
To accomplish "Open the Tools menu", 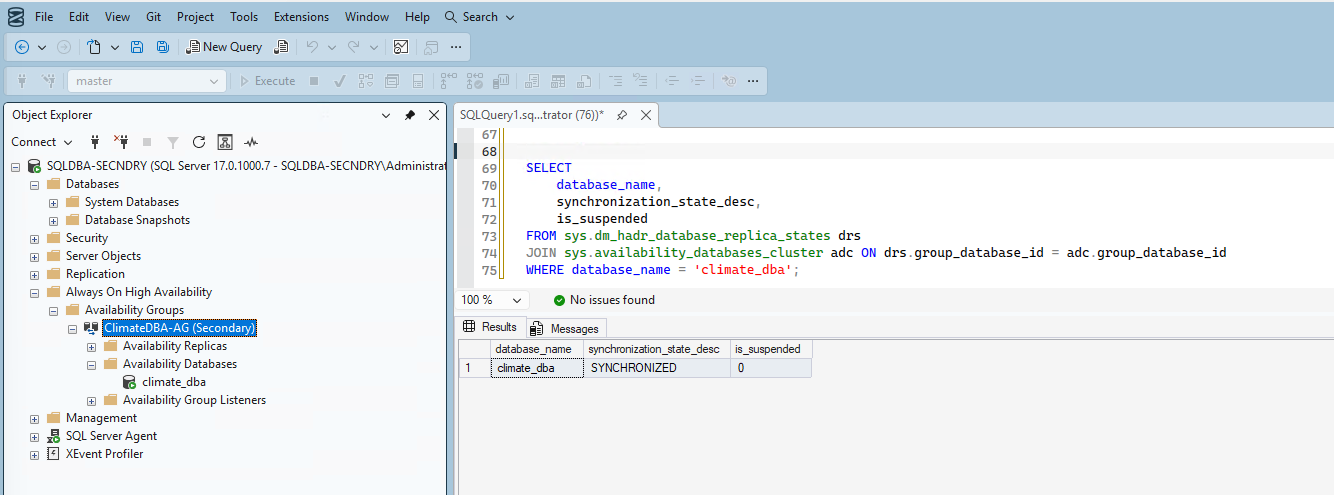I will [244, 17].
